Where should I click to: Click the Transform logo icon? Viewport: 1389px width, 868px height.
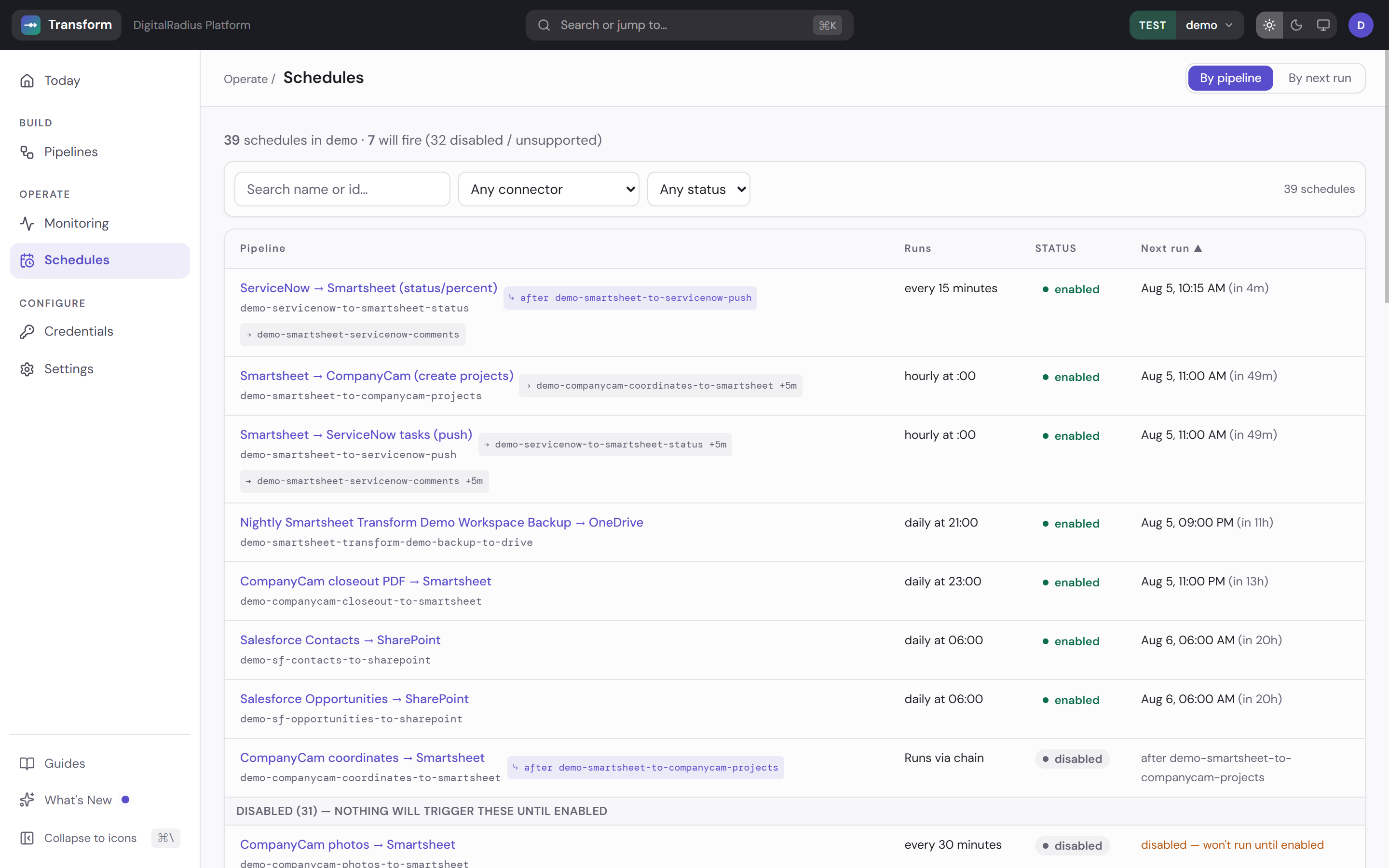click(x=30, y=25)
